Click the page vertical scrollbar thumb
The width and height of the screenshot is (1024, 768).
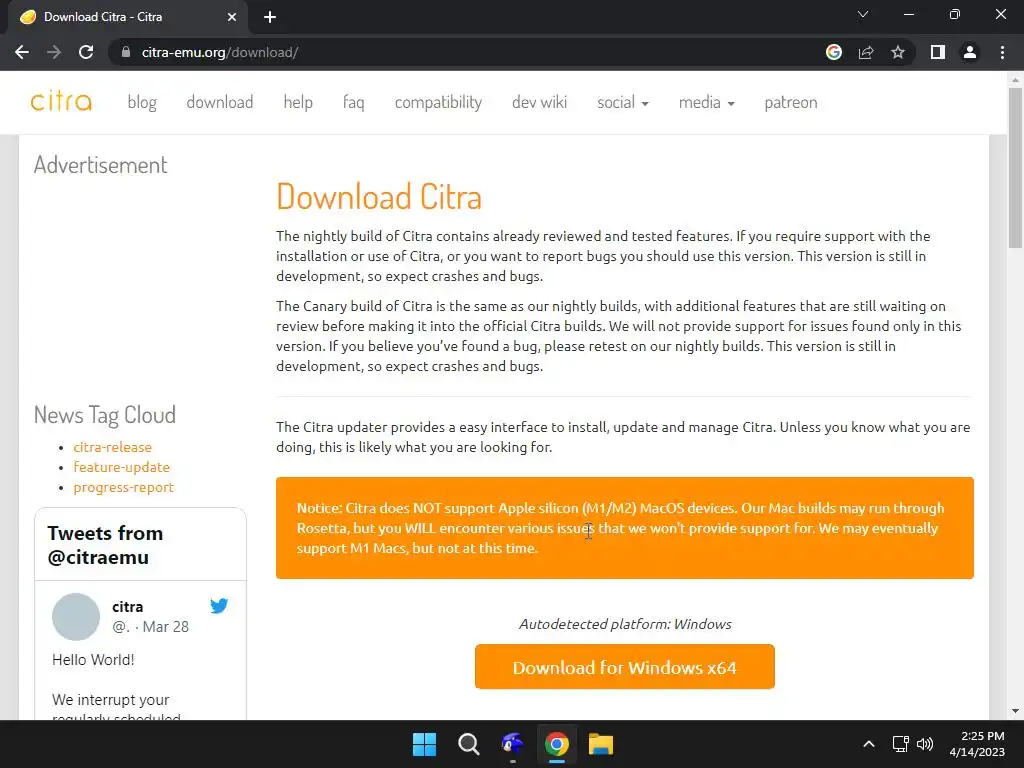point(1015,168)
